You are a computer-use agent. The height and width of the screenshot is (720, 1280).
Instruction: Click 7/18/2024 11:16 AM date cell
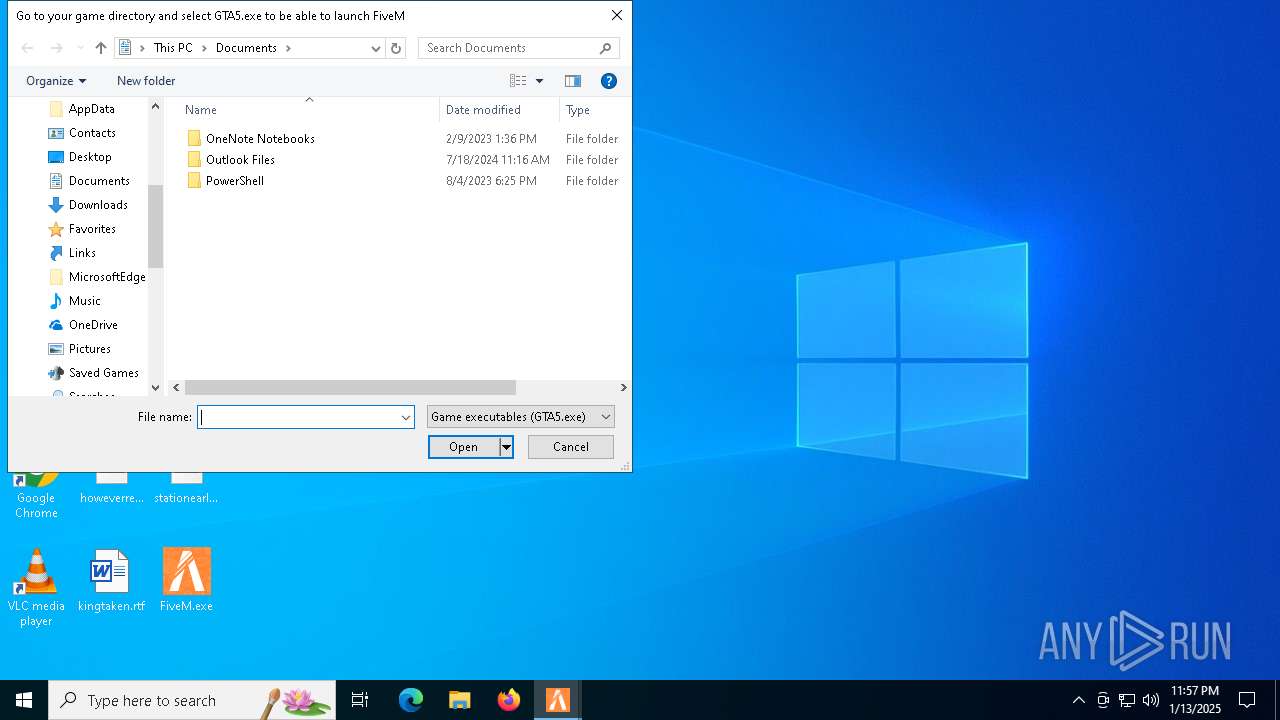click(498, 160)
